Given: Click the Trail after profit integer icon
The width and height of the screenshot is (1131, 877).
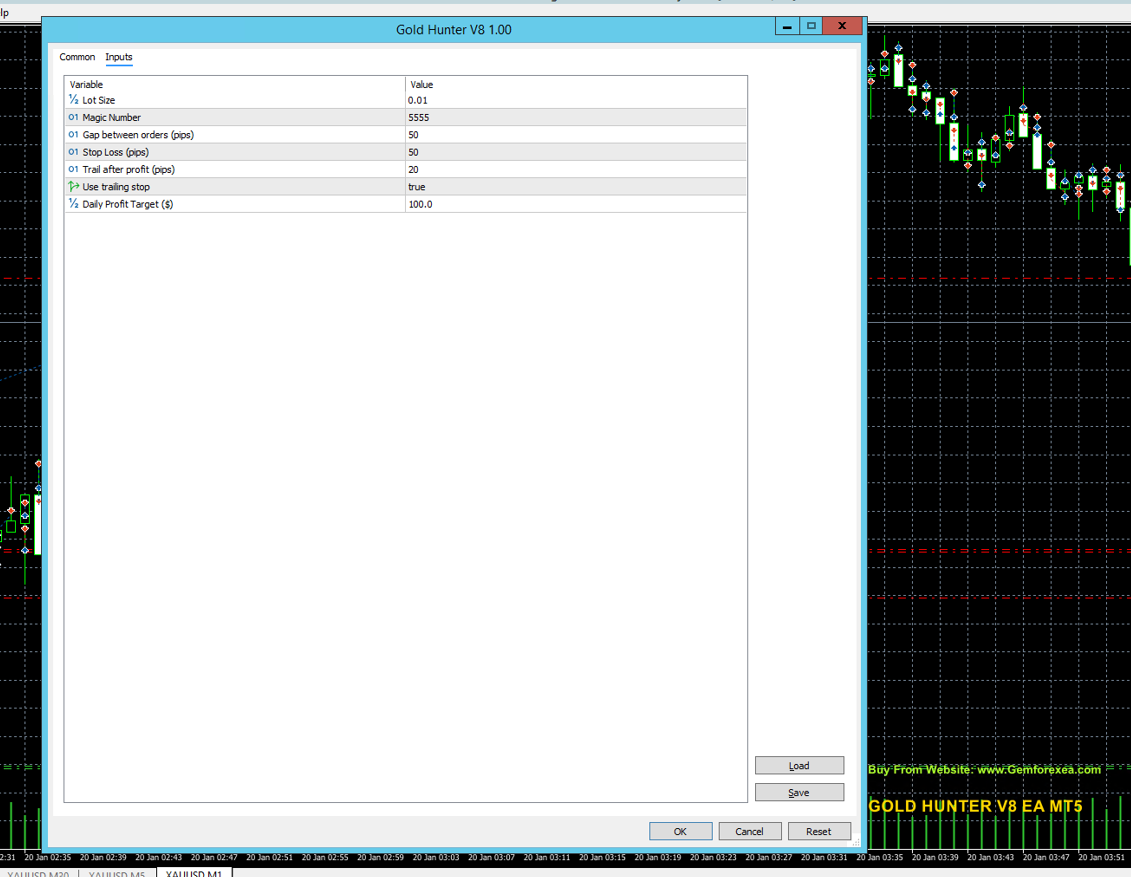Looking at the screenshot, I should point(73,169).
